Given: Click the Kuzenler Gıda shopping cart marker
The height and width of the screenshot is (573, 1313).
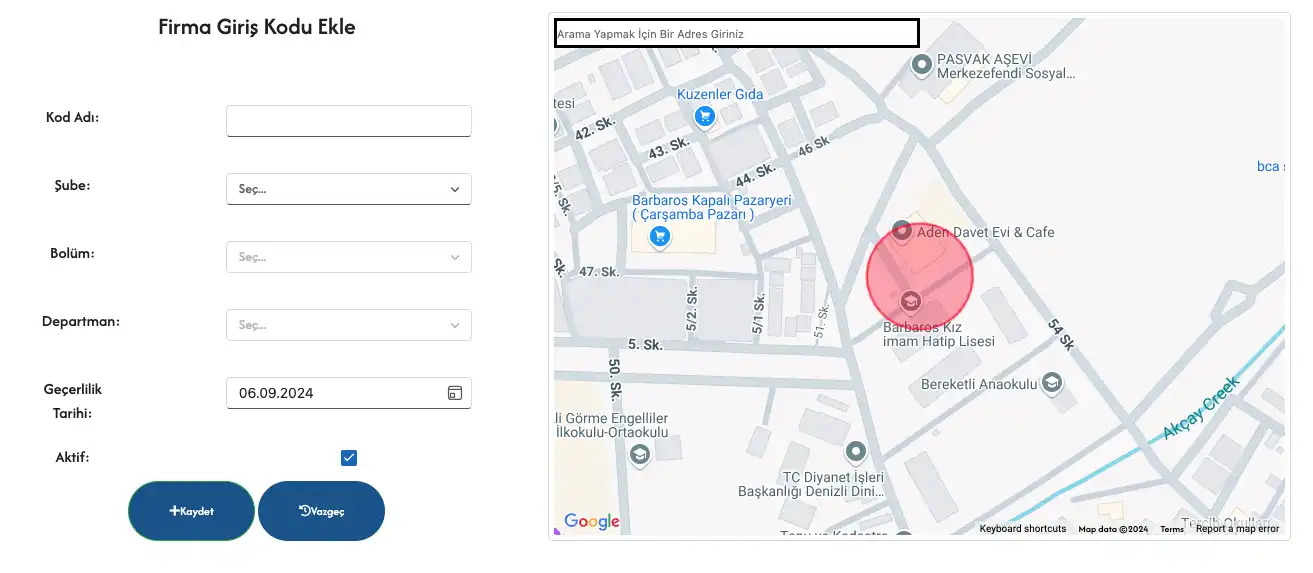Looking at the screenshot, I should pos(705,117).
